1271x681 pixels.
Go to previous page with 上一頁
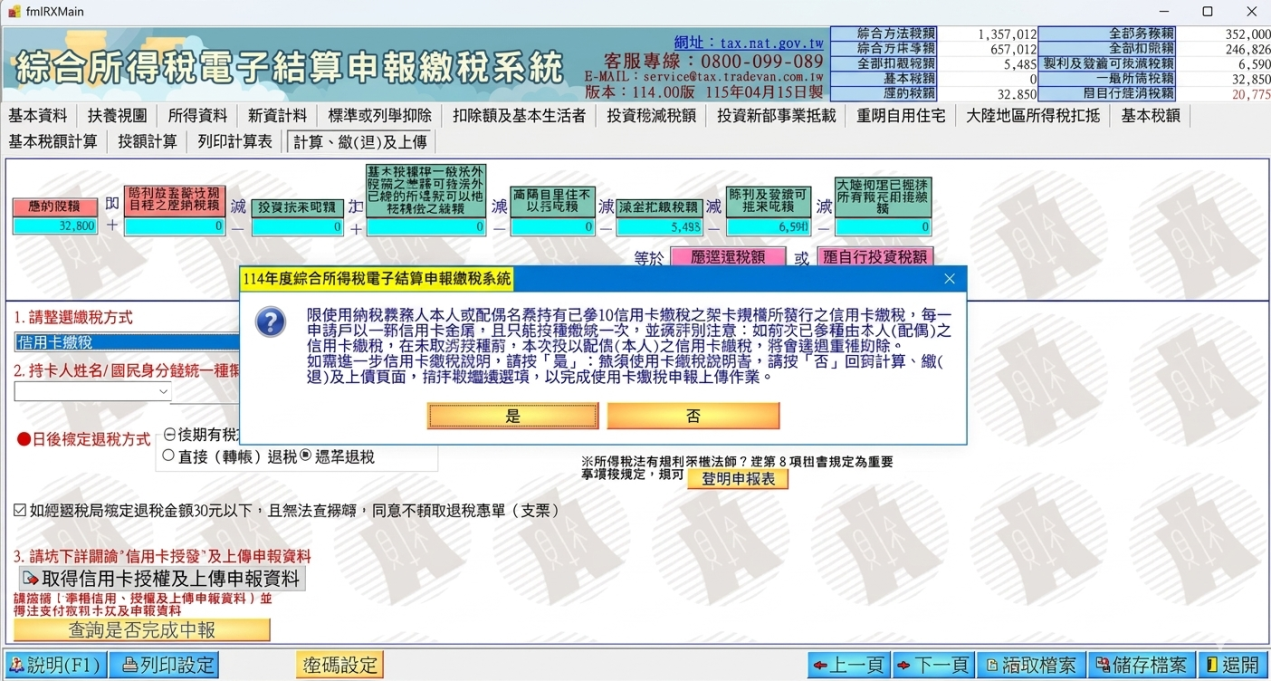(849, 665)
